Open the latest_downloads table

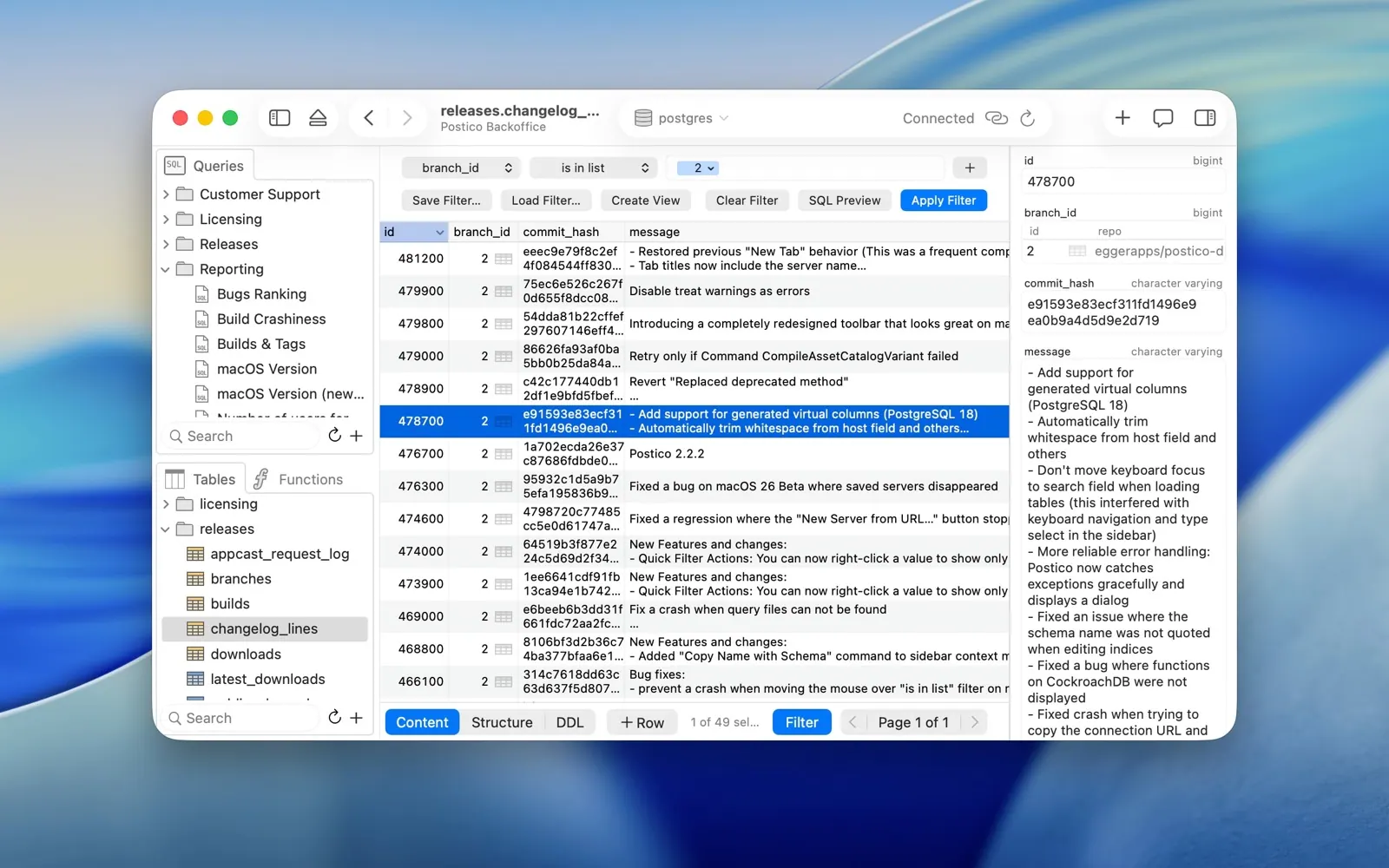tap(267, 680)
